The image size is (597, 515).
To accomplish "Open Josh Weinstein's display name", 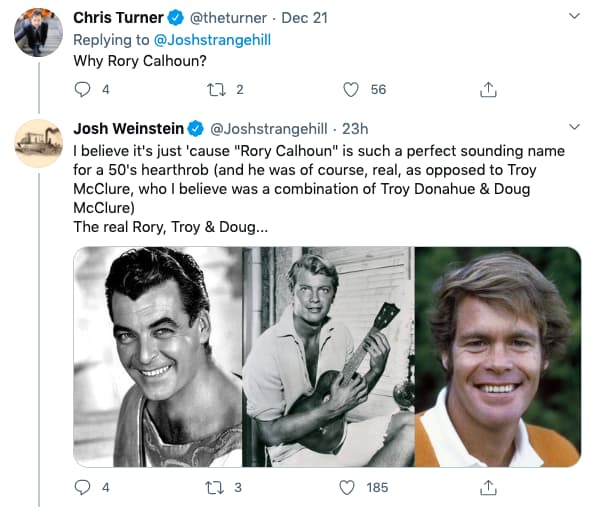I will point(128,129).
